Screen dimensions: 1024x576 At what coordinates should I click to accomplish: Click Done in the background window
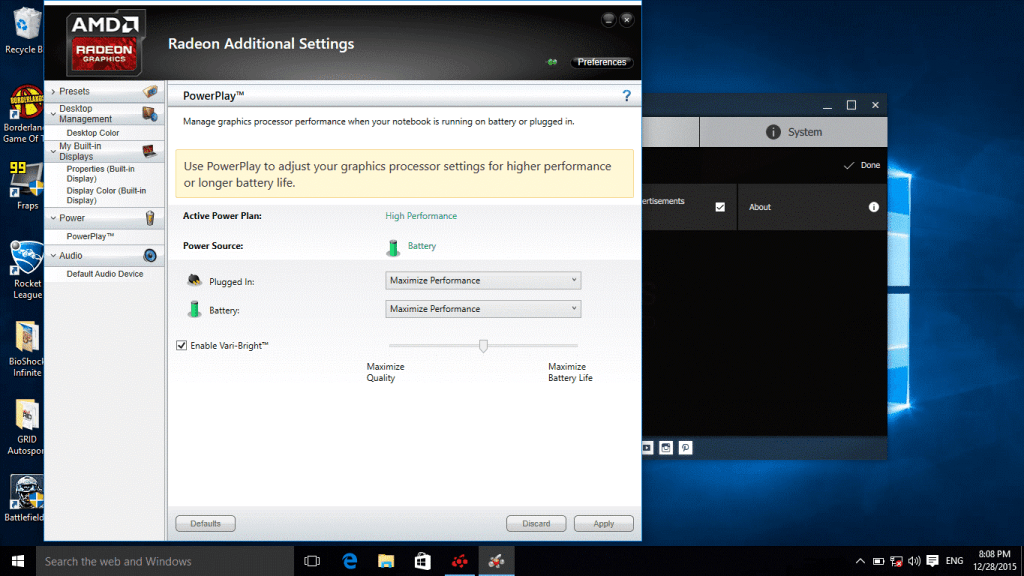862,165
